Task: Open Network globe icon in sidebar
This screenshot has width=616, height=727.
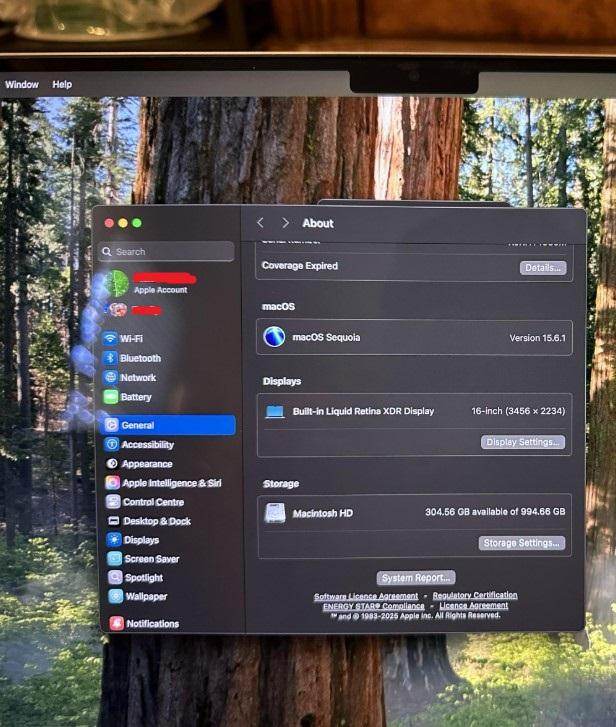Action: [x=110, y=377]
